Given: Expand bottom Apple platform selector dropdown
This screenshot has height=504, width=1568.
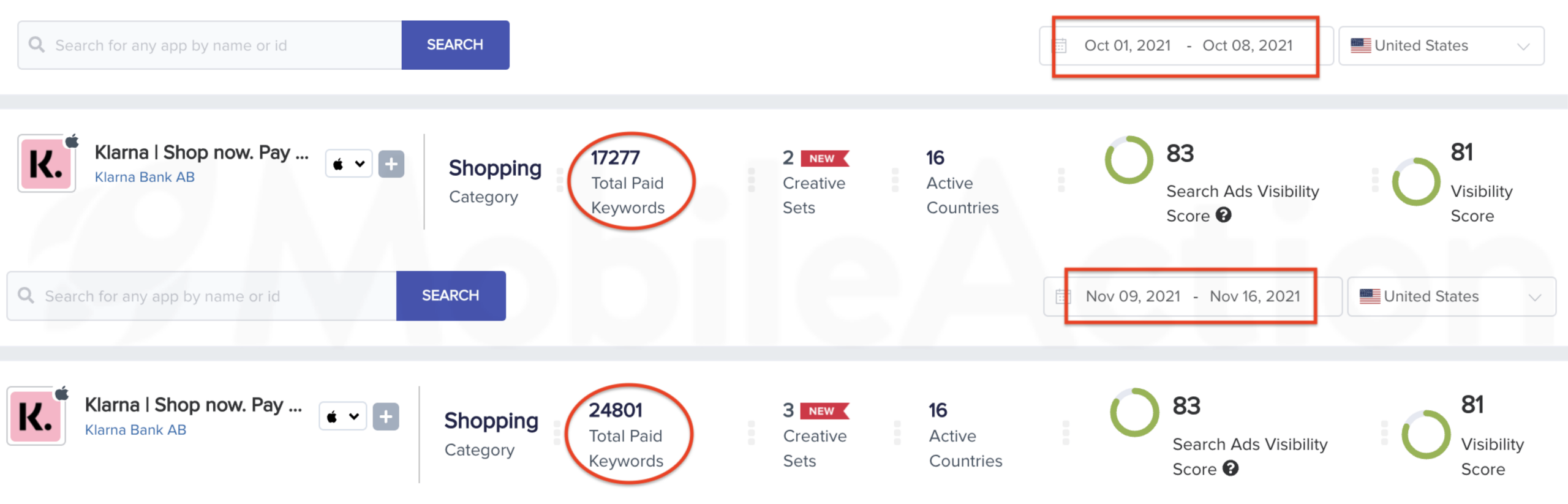Looking at the screenshot, I should tap(342, 416).
